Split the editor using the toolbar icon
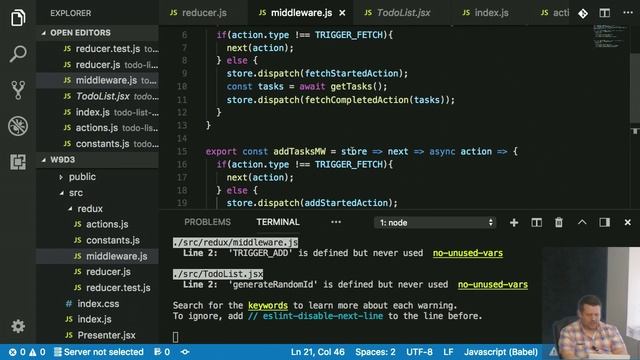640x360 pixels. pyautogui.click(x=604, y=13)
